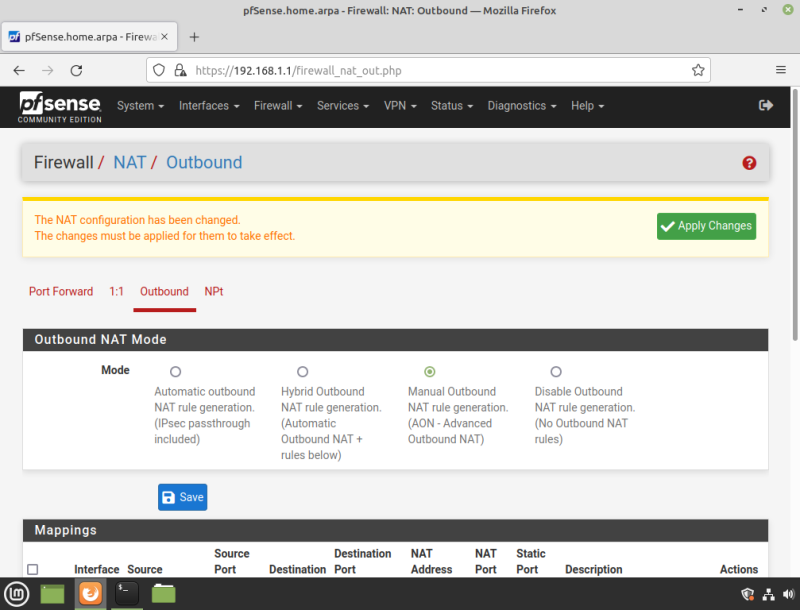
Task: Expand the System menu
Action: 140,106
